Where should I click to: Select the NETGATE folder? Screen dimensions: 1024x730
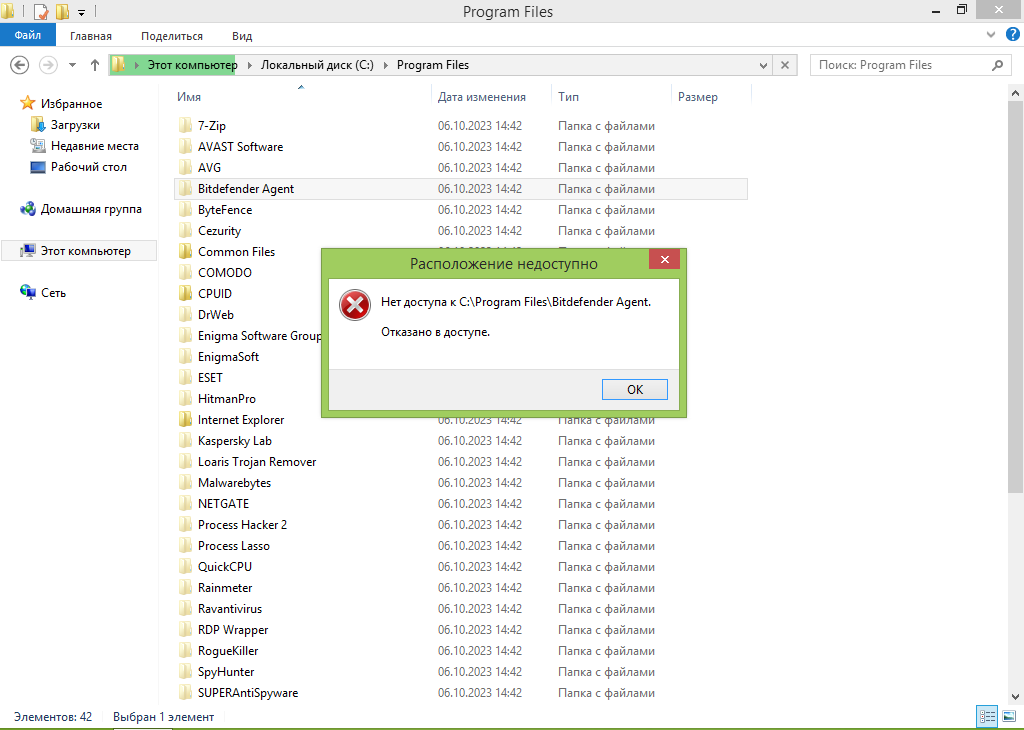(223, 503)
